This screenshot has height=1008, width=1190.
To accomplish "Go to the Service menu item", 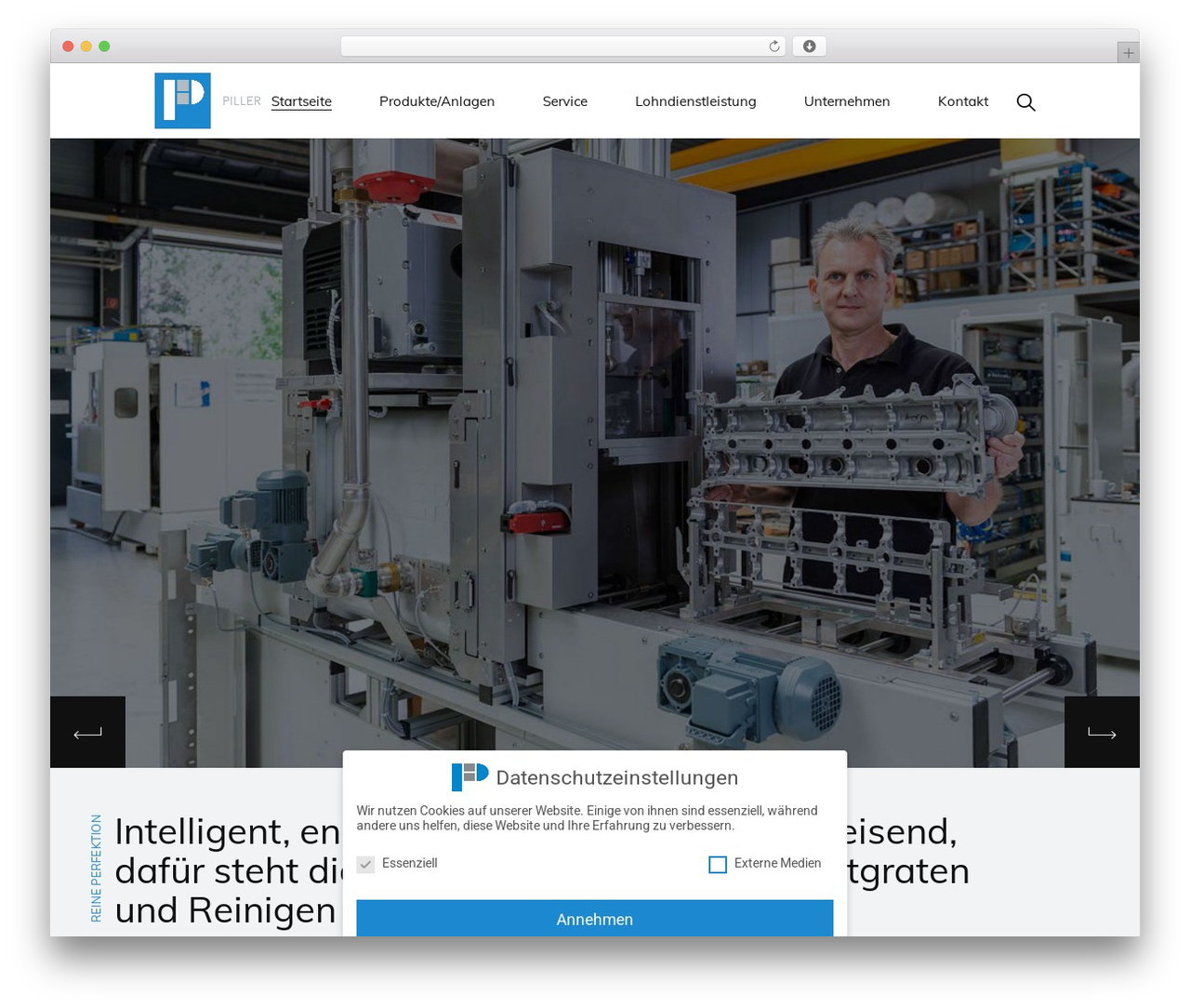I will [565, 101].
